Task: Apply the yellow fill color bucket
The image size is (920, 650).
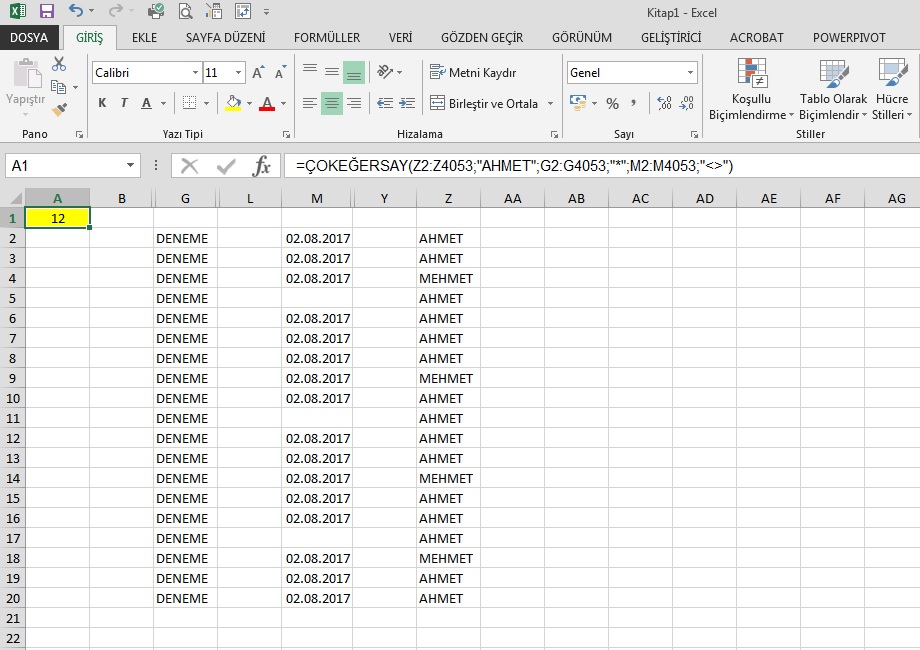Action: 233,103
